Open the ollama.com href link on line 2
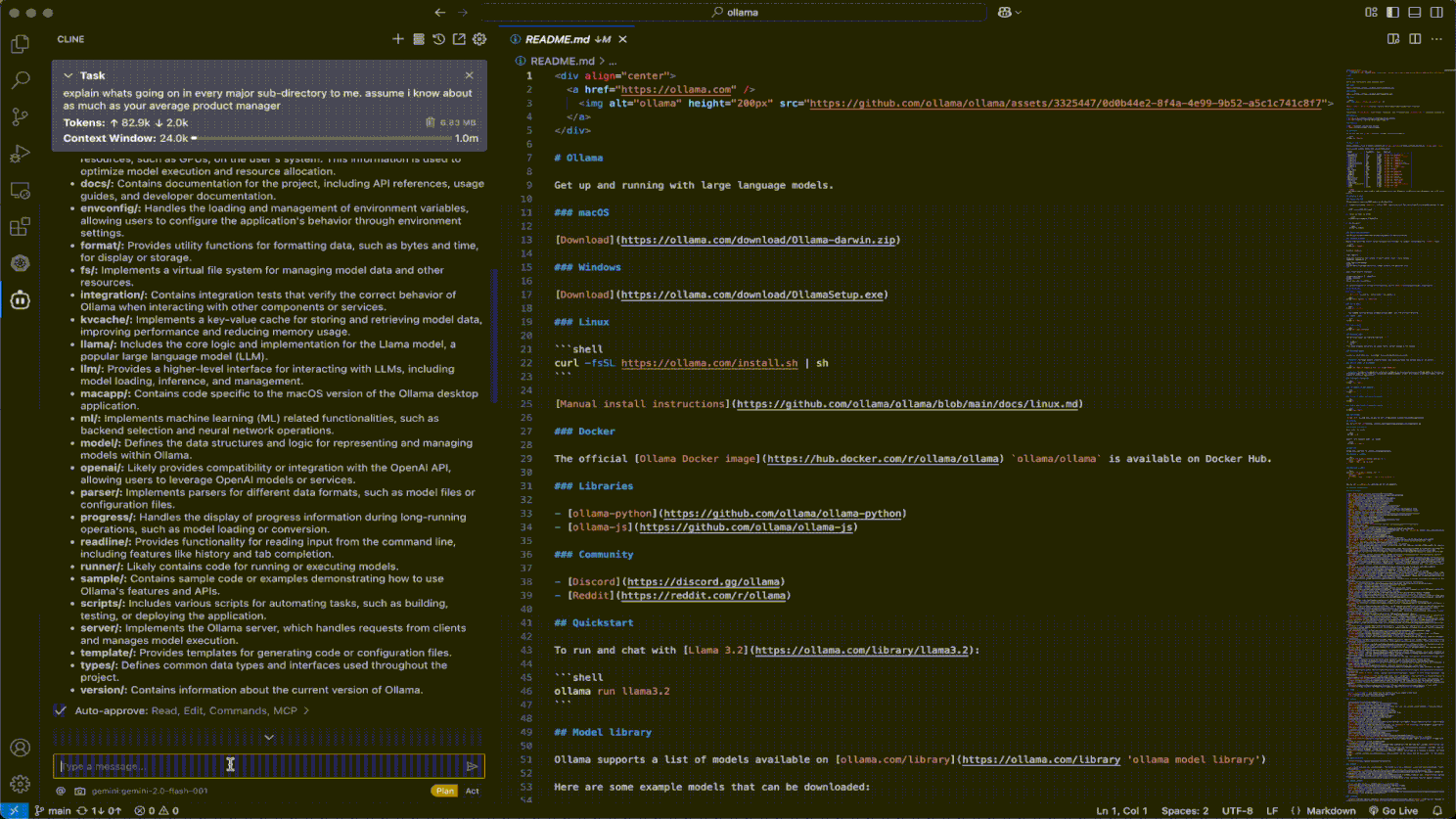 [x=675, y=89]
